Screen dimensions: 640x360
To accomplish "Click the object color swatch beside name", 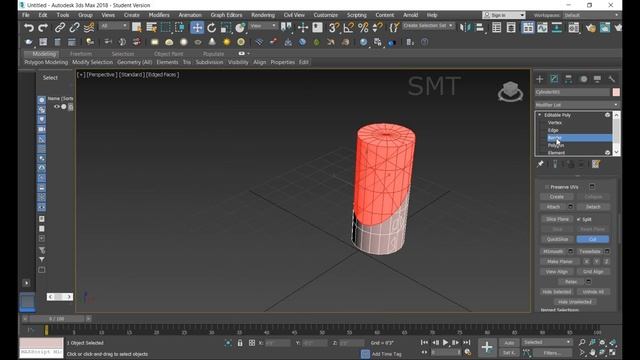I will click(x=616, y=92).
